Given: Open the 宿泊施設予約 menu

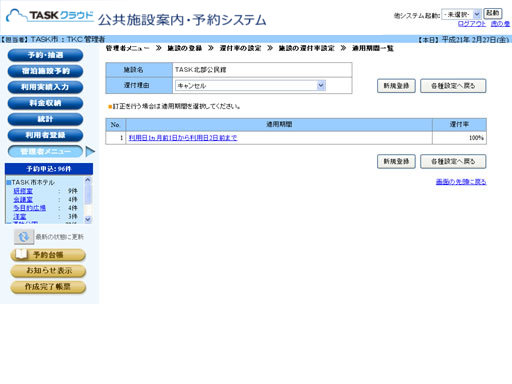Looking at the screenshot, I should coord(45,71).
